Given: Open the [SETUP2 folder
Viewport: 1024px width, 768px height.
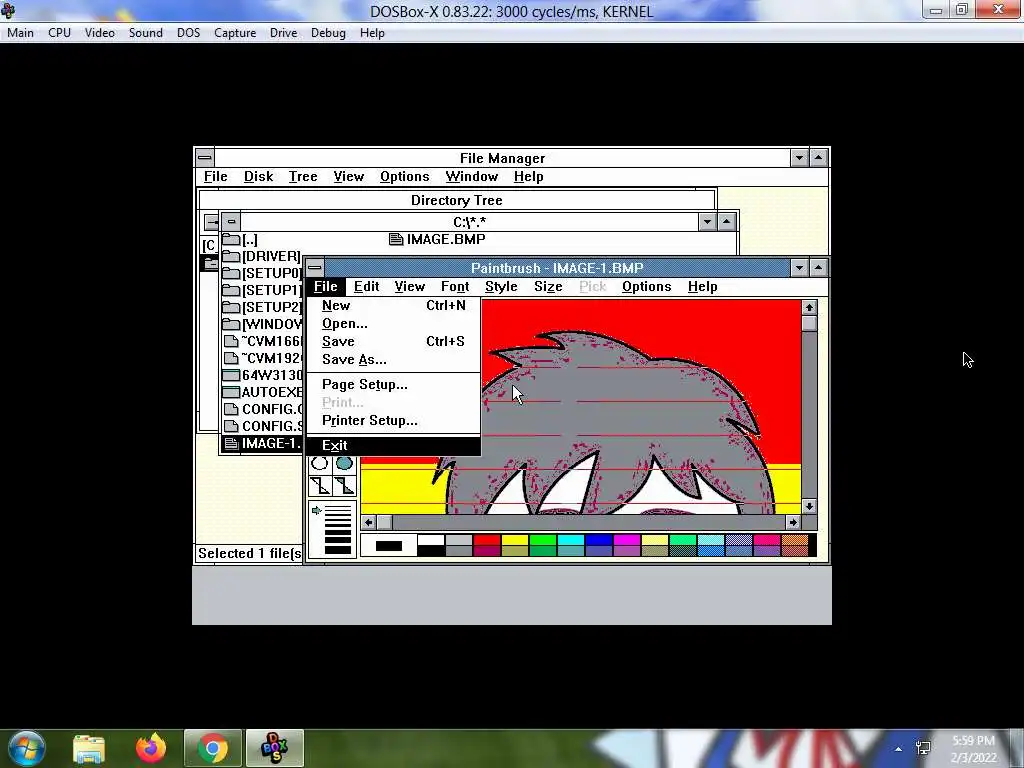Looking at the screenshot, I should 262,307.
